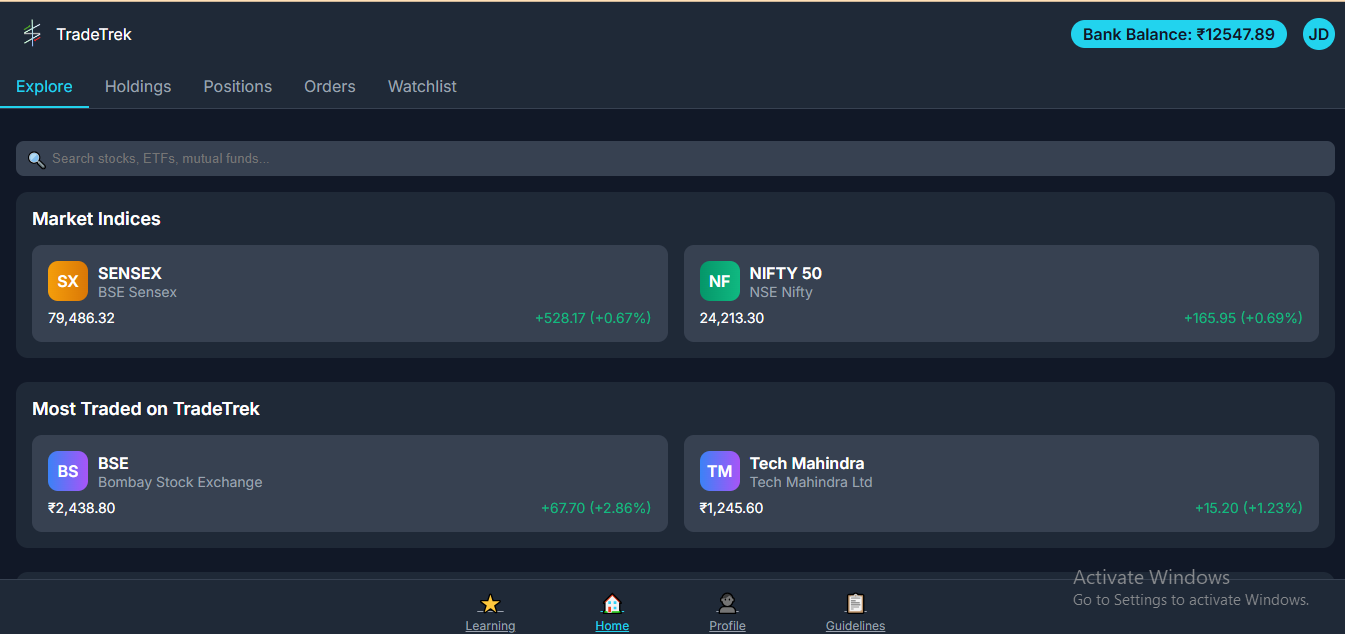Click the +15.20 (+1.23%) change
The image size is (1345, 634).
1249,508
